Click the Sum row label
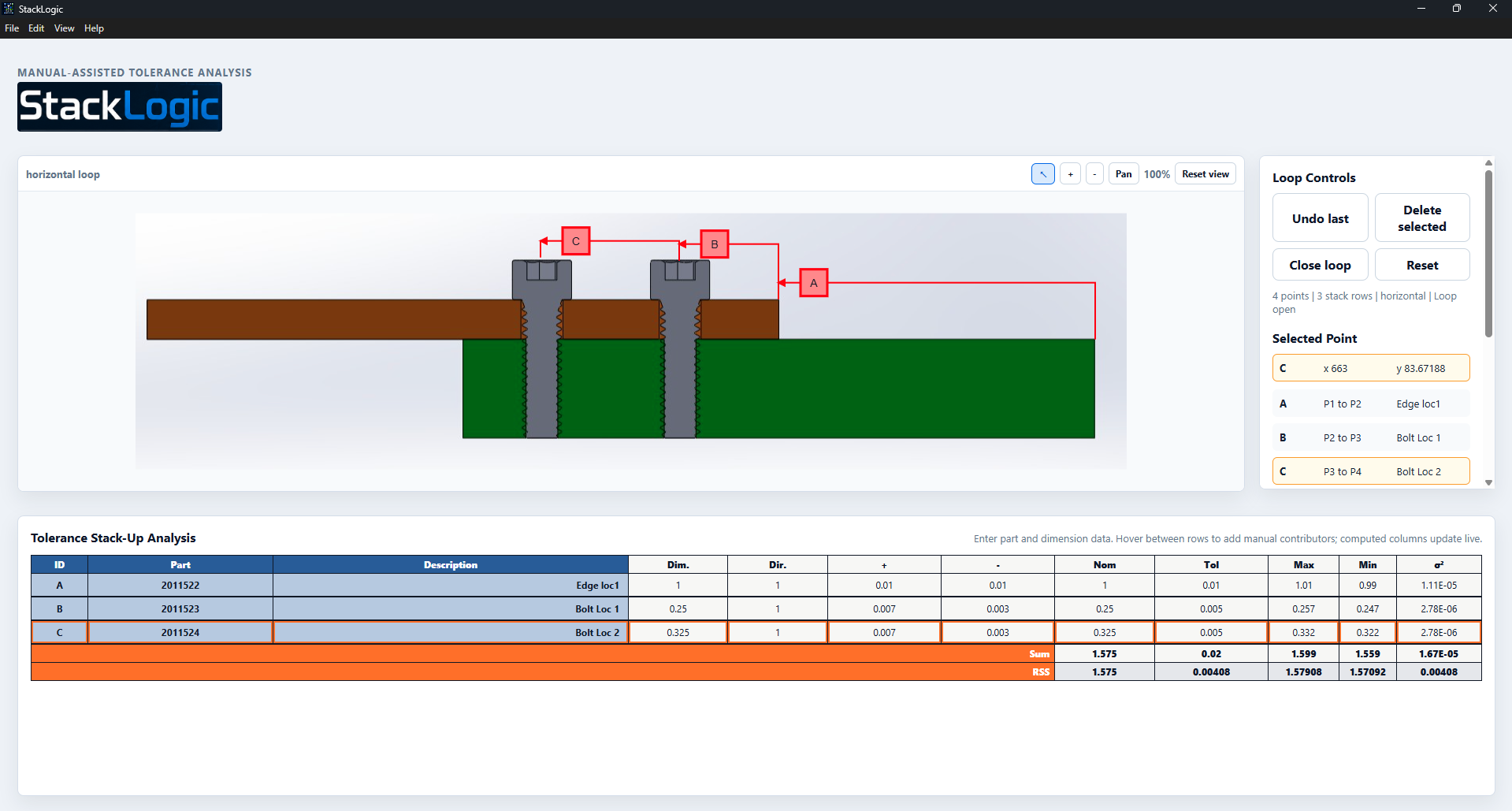The width and height of the screenshot is (1512, 811). click(1039, 654)
